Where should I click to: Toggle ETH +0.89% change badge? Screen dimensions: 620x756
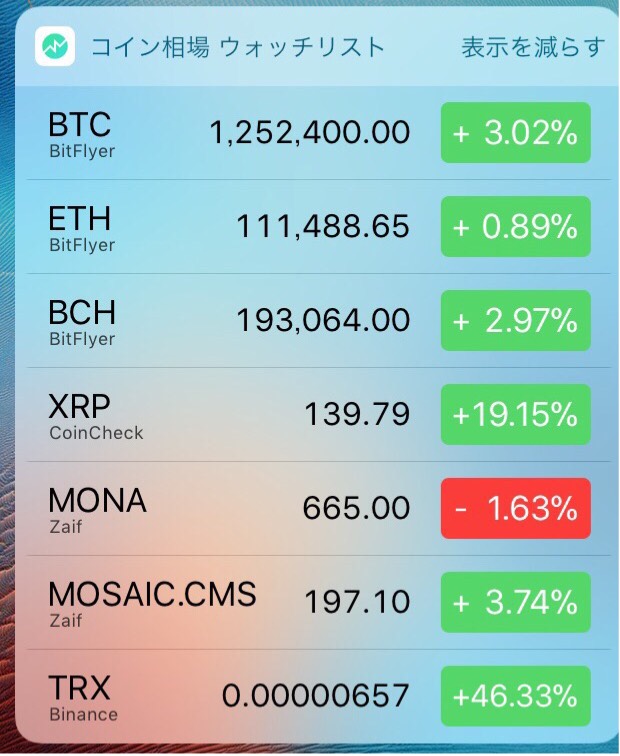pos(515,227)
